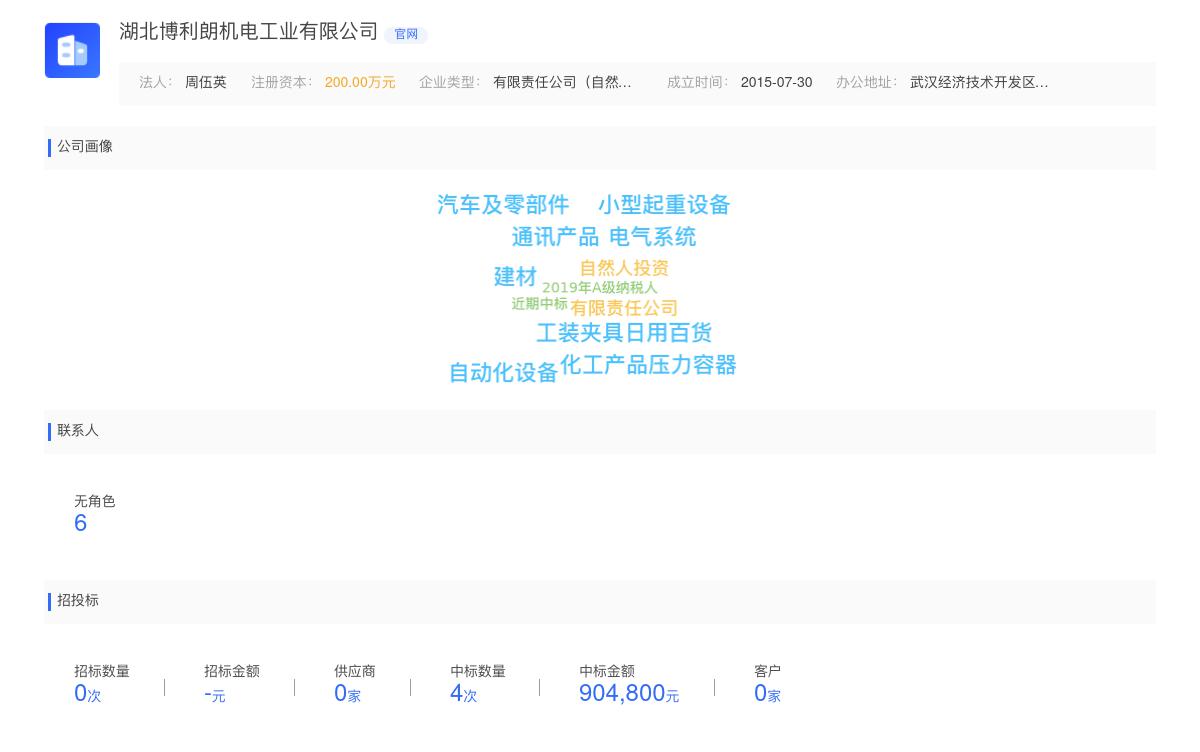
Task: Select word cloud tag 通讯产品
Action: [x=555, y=237]
